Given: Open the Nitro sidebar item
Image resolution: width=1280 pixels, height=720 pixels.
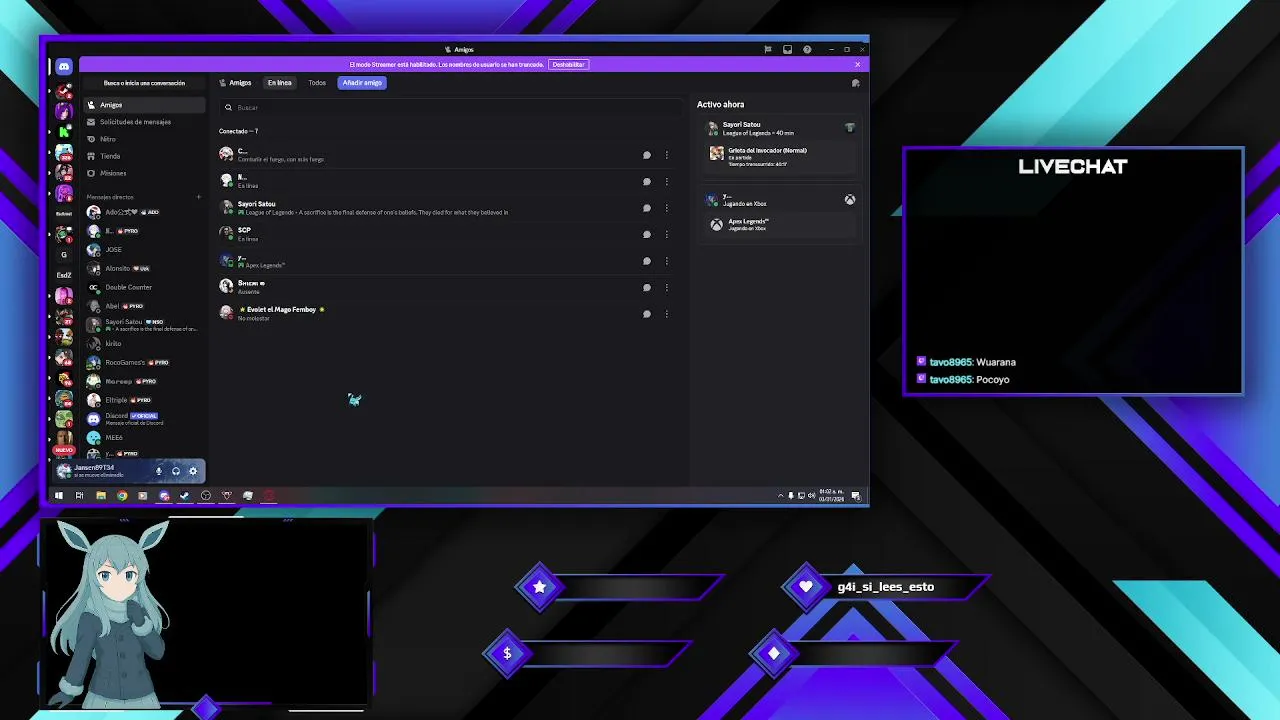Looking at the screenshot, I should click(x=144, y=139).
